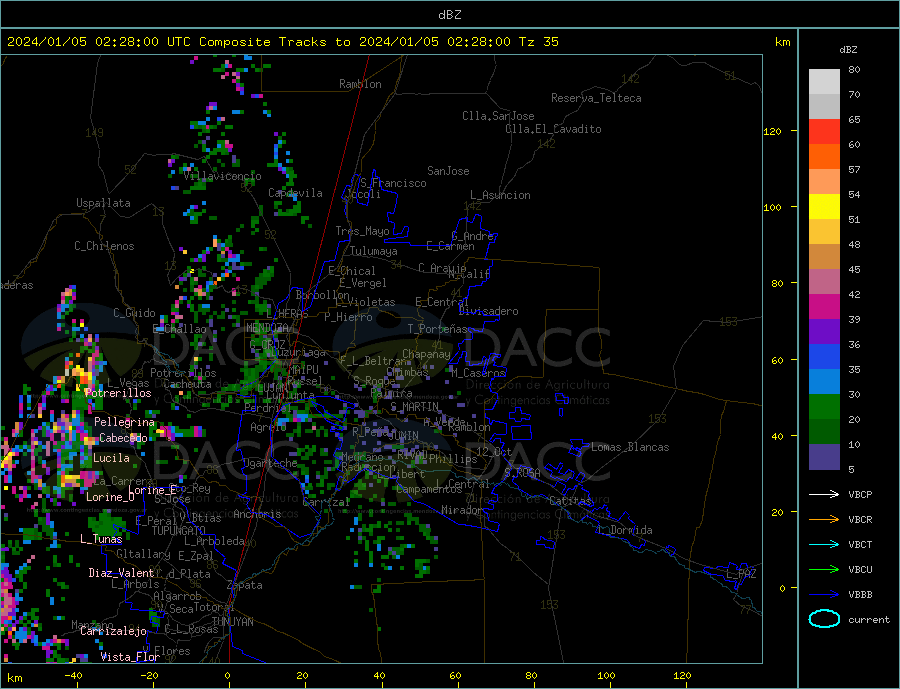Click the C_Guido label
The image size is (900, 689).
[134, 313]
